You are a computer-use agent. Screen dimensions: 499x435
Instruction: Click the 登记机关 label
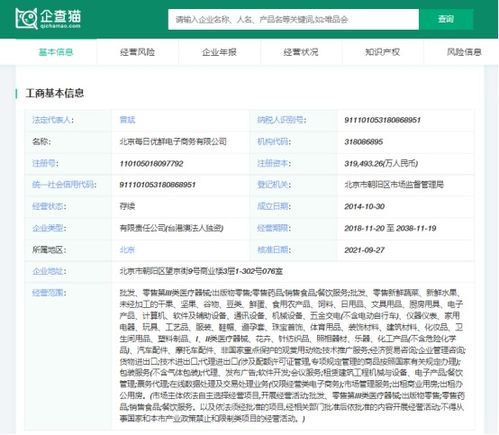click(274, 185)
